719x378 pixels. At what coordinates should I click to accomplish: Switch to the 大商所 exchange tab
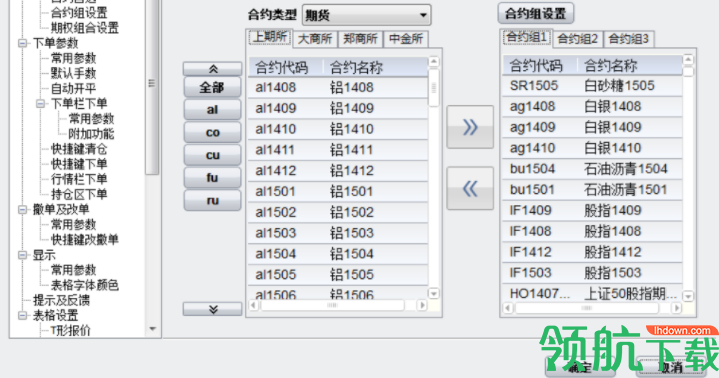[x=315, y=39]
